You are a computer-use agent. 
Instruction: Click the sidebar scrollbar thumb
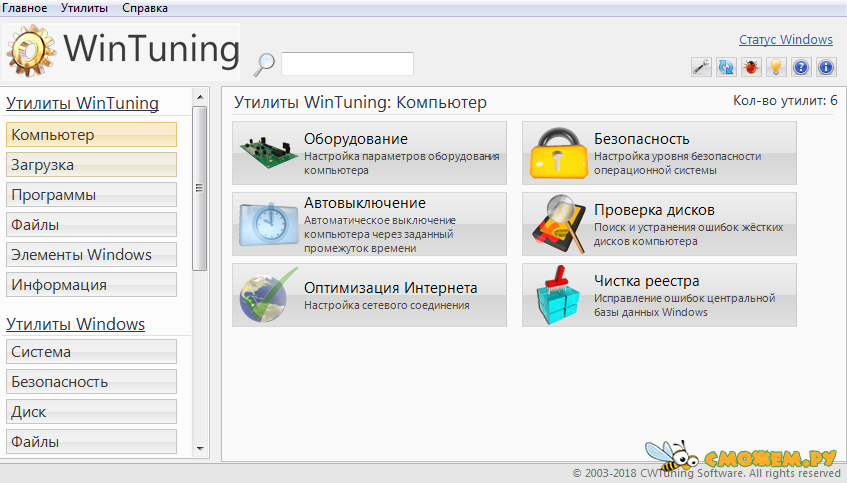200,188
